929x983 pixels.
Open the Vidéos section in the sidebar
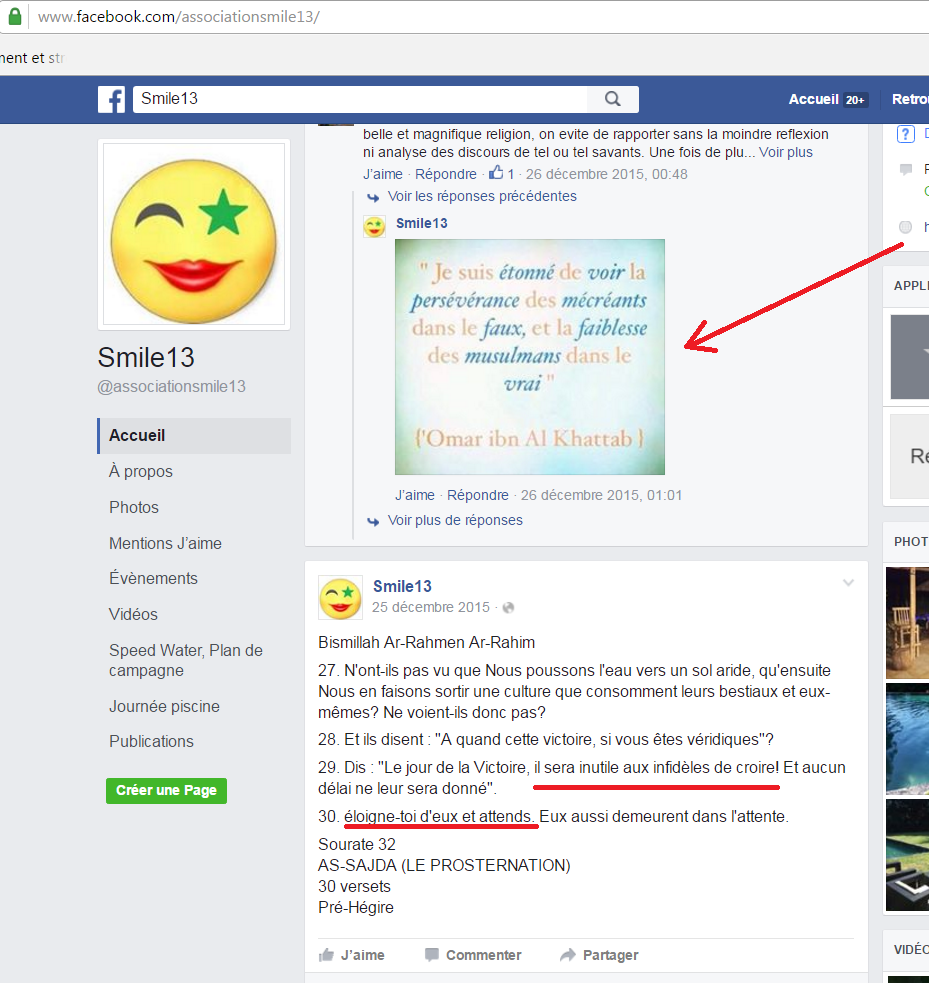[x=133, y=614]
